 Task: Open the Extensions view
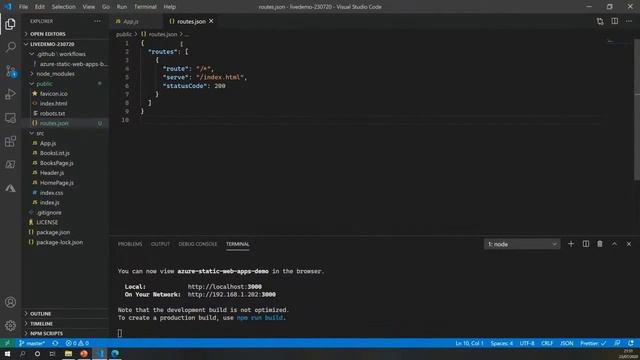point(10,141)
